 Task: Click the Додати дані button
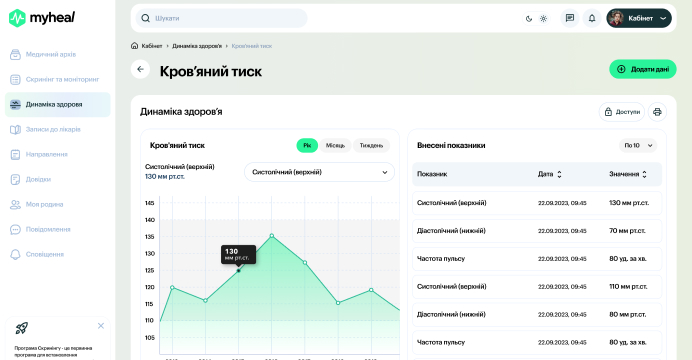pyautogui.click(x=643, y=69)
